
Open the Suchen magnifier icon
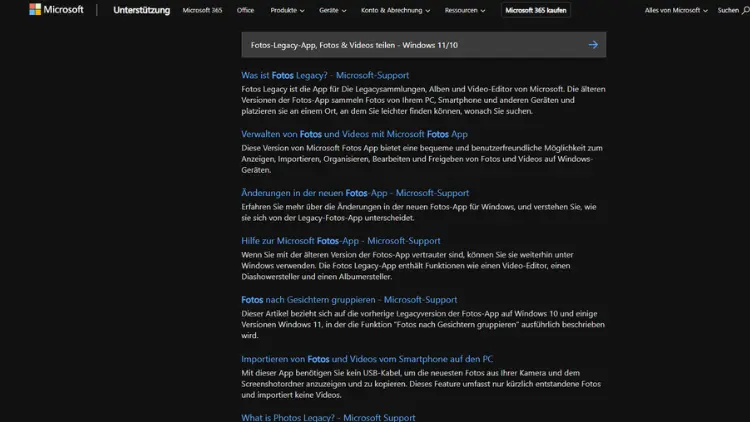coord(745,10)
